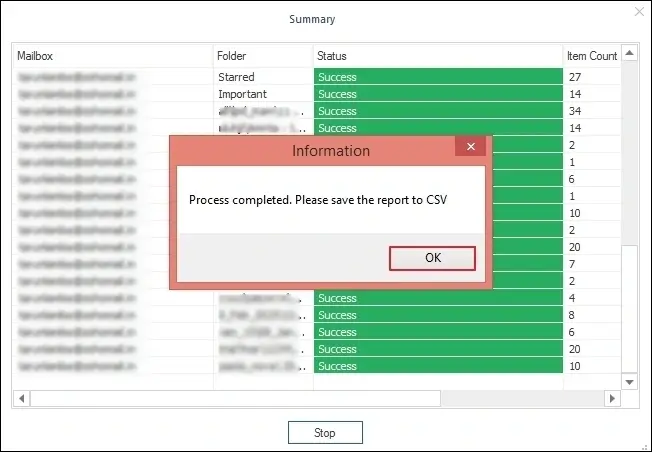This screenshot has height=452, width=652.
Task: Click the vertical scrollbar up arrow
Action: click(630, 53)
